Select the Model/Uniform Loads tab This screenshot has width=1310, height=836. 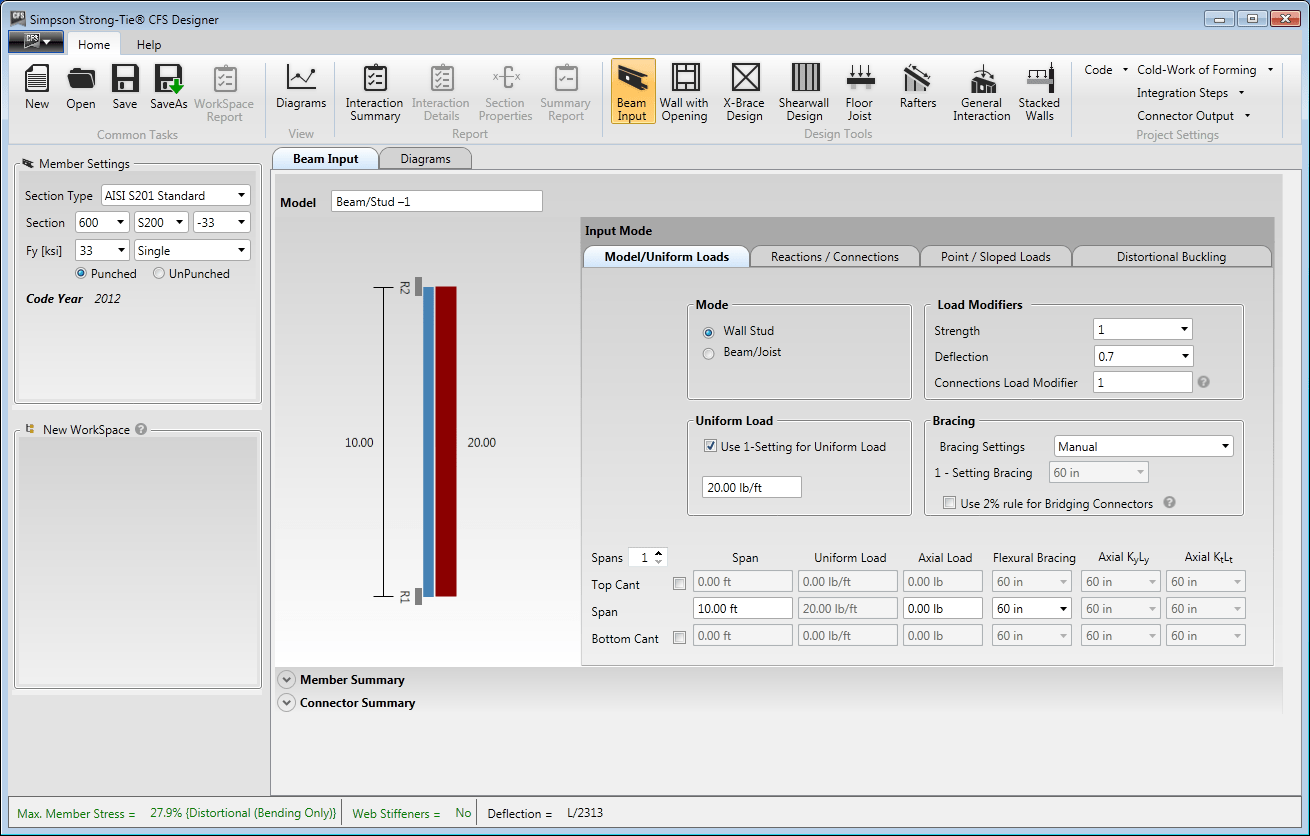click(666, 257)
